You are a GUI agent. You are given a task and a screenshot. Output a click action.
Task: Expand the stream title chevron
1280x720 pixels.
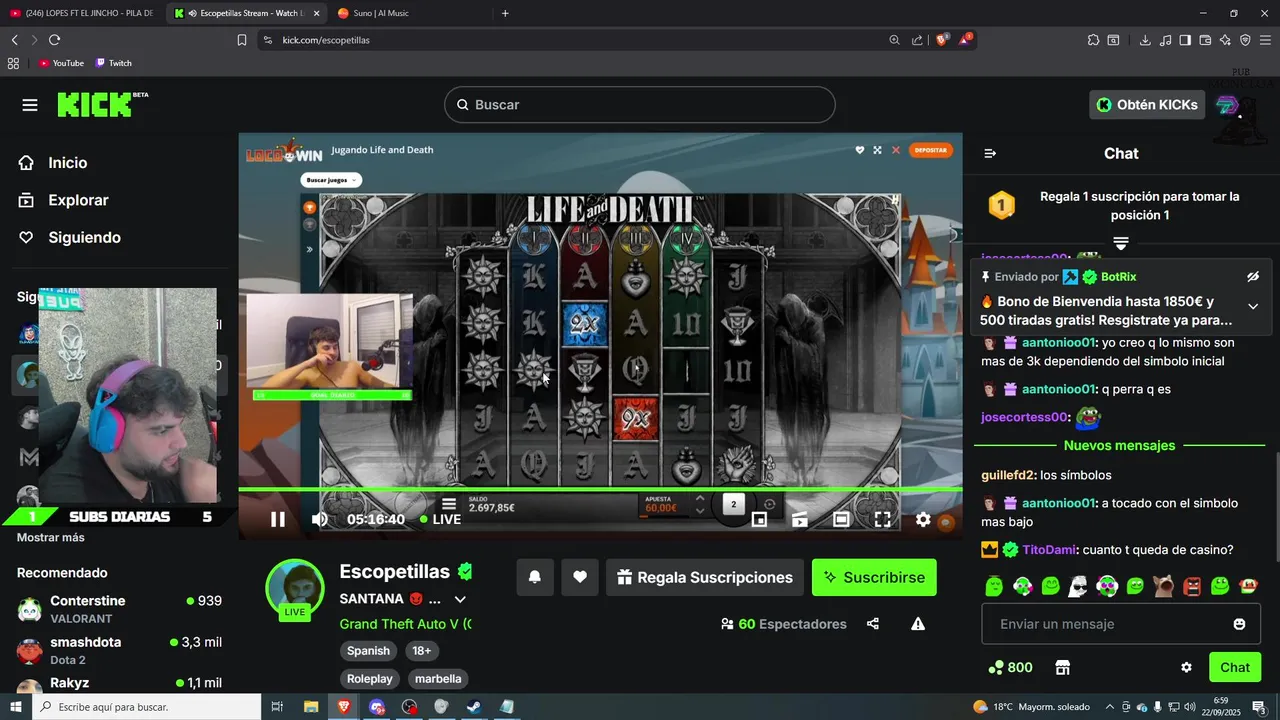point(460,599)
